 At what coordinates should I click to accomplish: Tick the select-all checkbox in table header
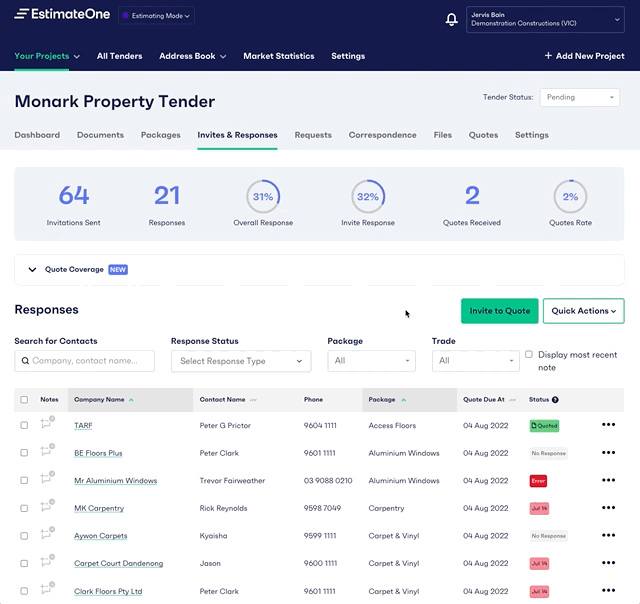coord(24,400)
